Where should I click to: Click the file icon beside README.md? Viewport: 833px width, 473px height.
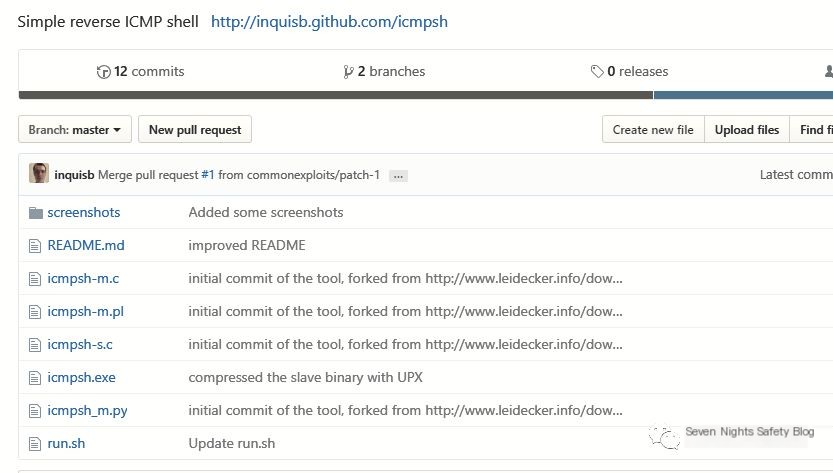click(35, 246)
